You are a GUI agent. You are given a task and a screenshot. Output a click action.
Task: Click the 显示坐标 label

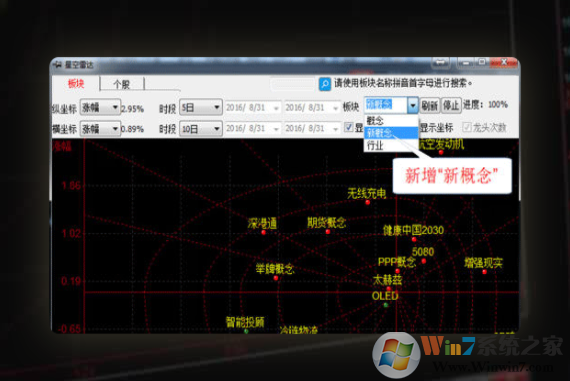(x=436, y=128)
